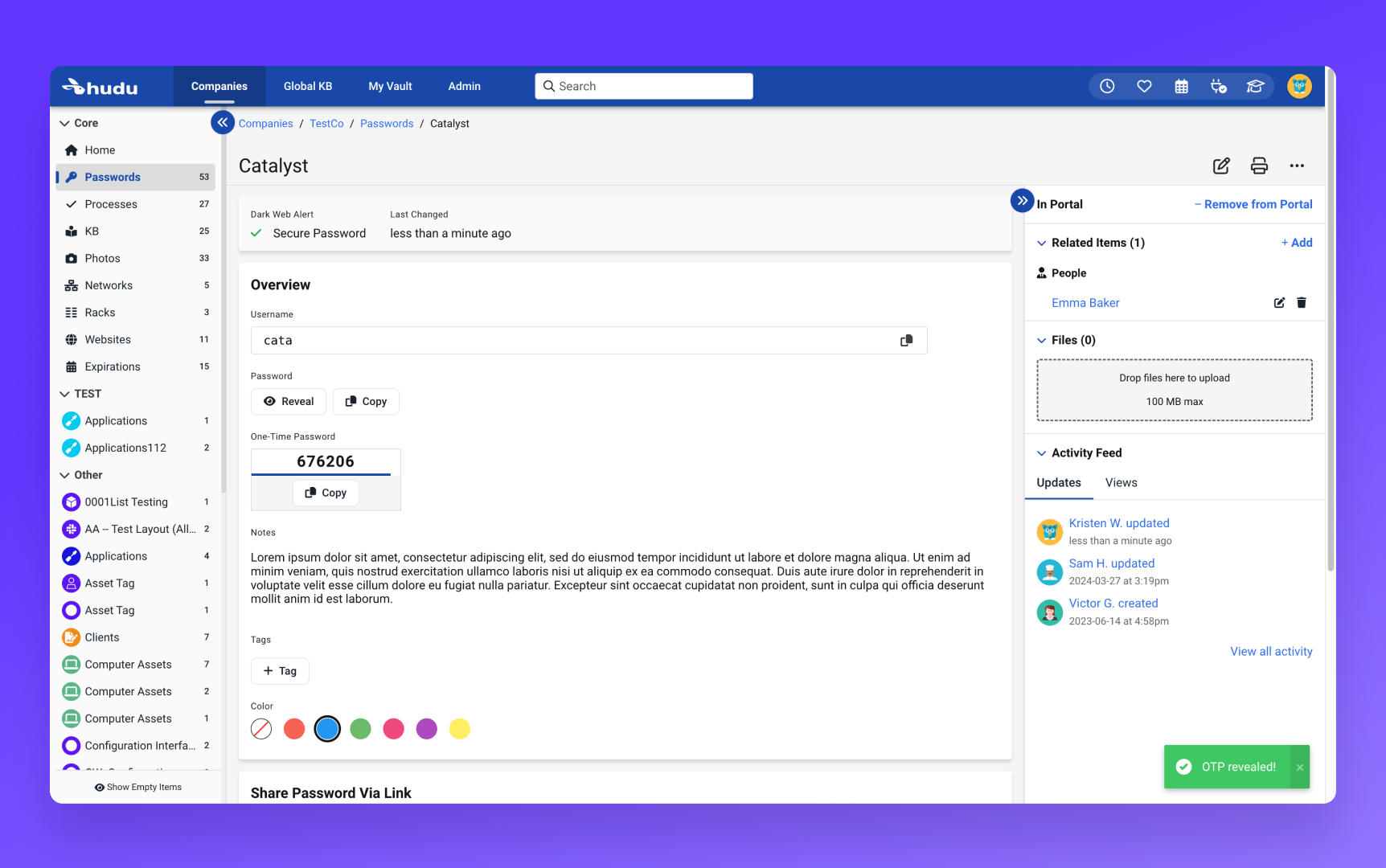Click the edit pencil icon beside Catalyst title
This screenshot has height=868, width=1386.
point(1220,166)
